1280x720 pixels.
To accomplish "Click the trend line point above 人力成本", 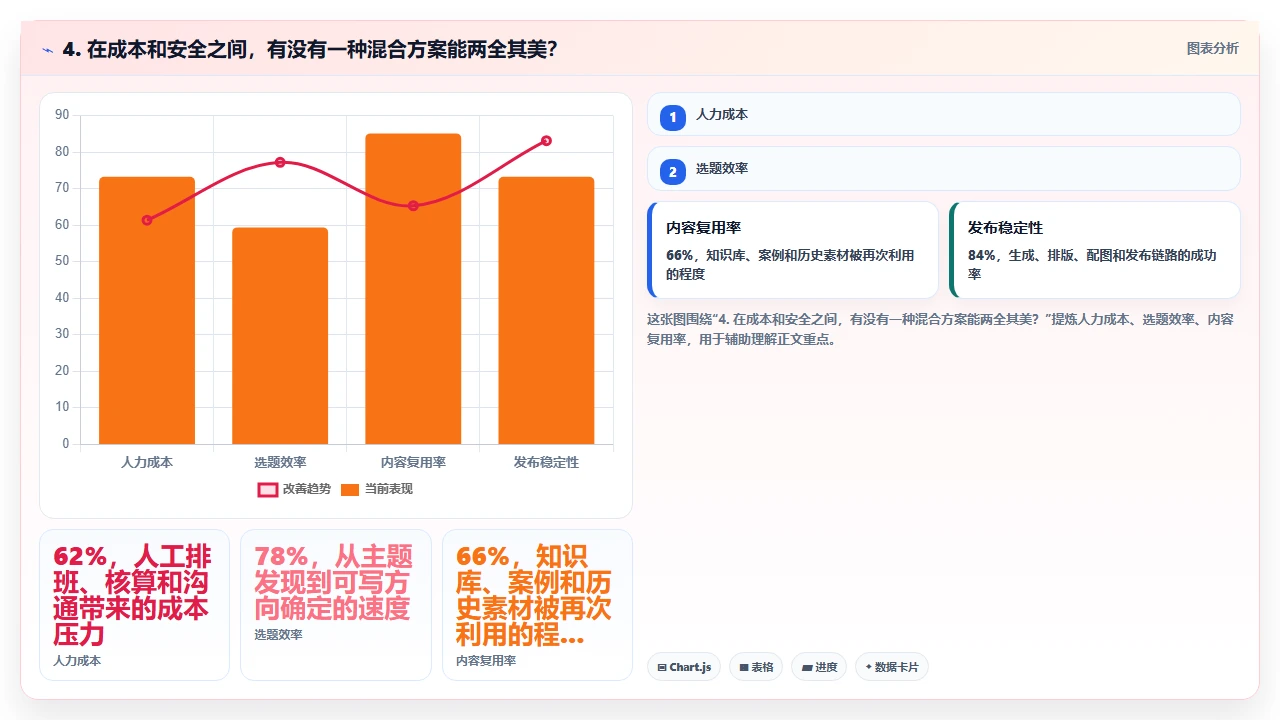I will click(147, 220).
